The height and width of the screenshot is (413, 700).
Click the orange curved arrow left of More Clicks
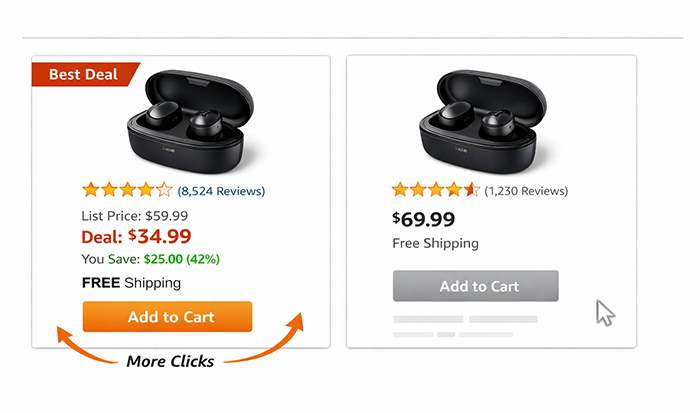(82, 345)
